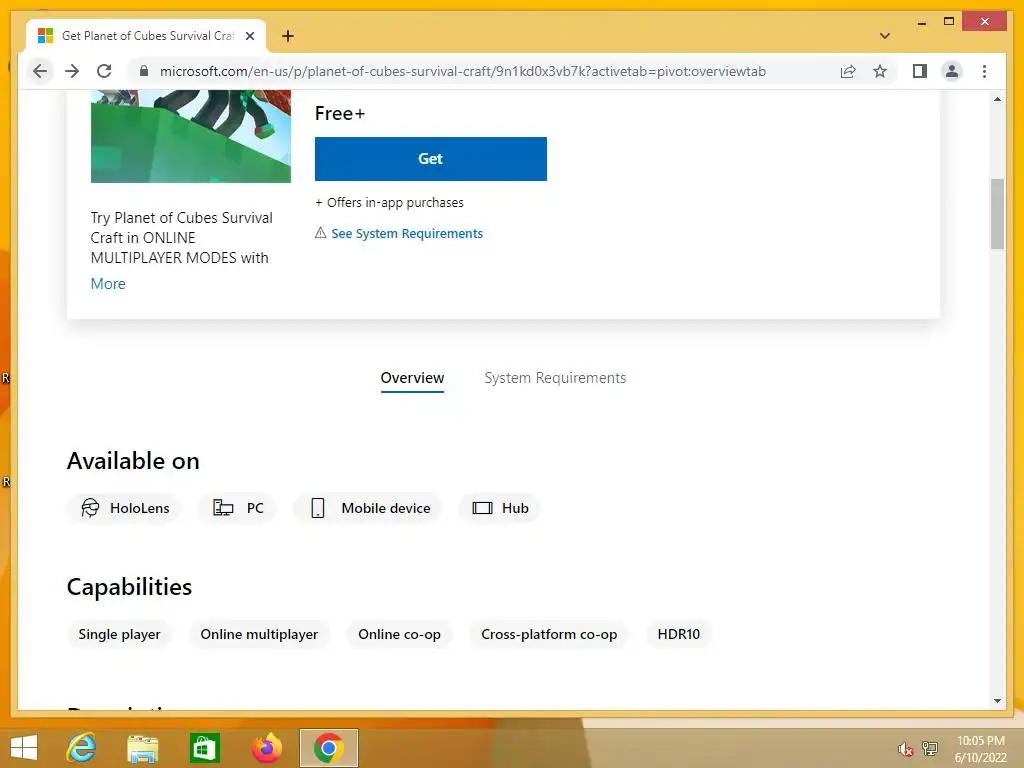
Task: Select the Single player capability
Action: pos(120,634)
